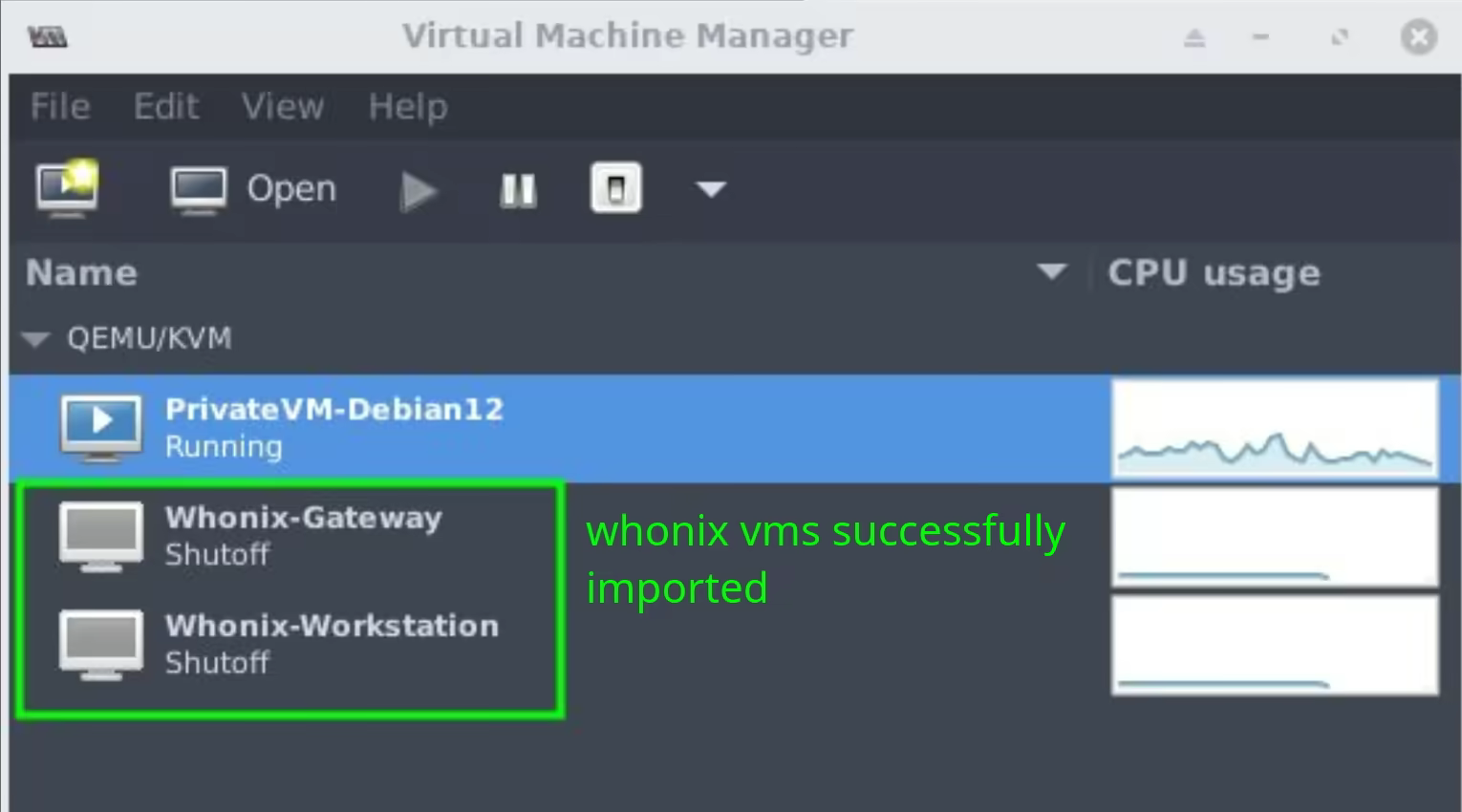Pause the running virtual machine
1462x812 pixels.
tap(518, 190)
